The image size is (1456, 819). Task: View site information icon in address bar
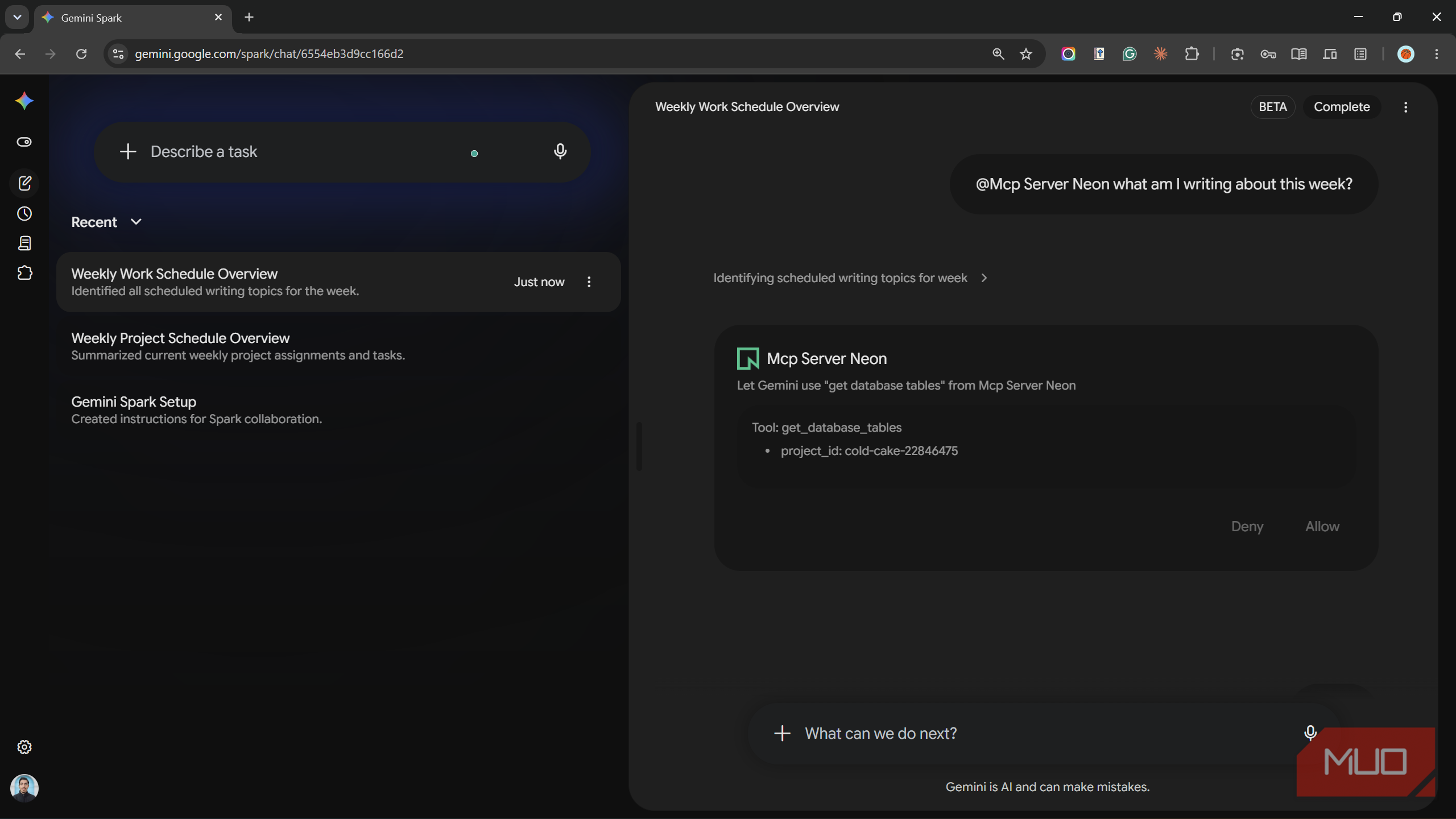pos(118,54)
